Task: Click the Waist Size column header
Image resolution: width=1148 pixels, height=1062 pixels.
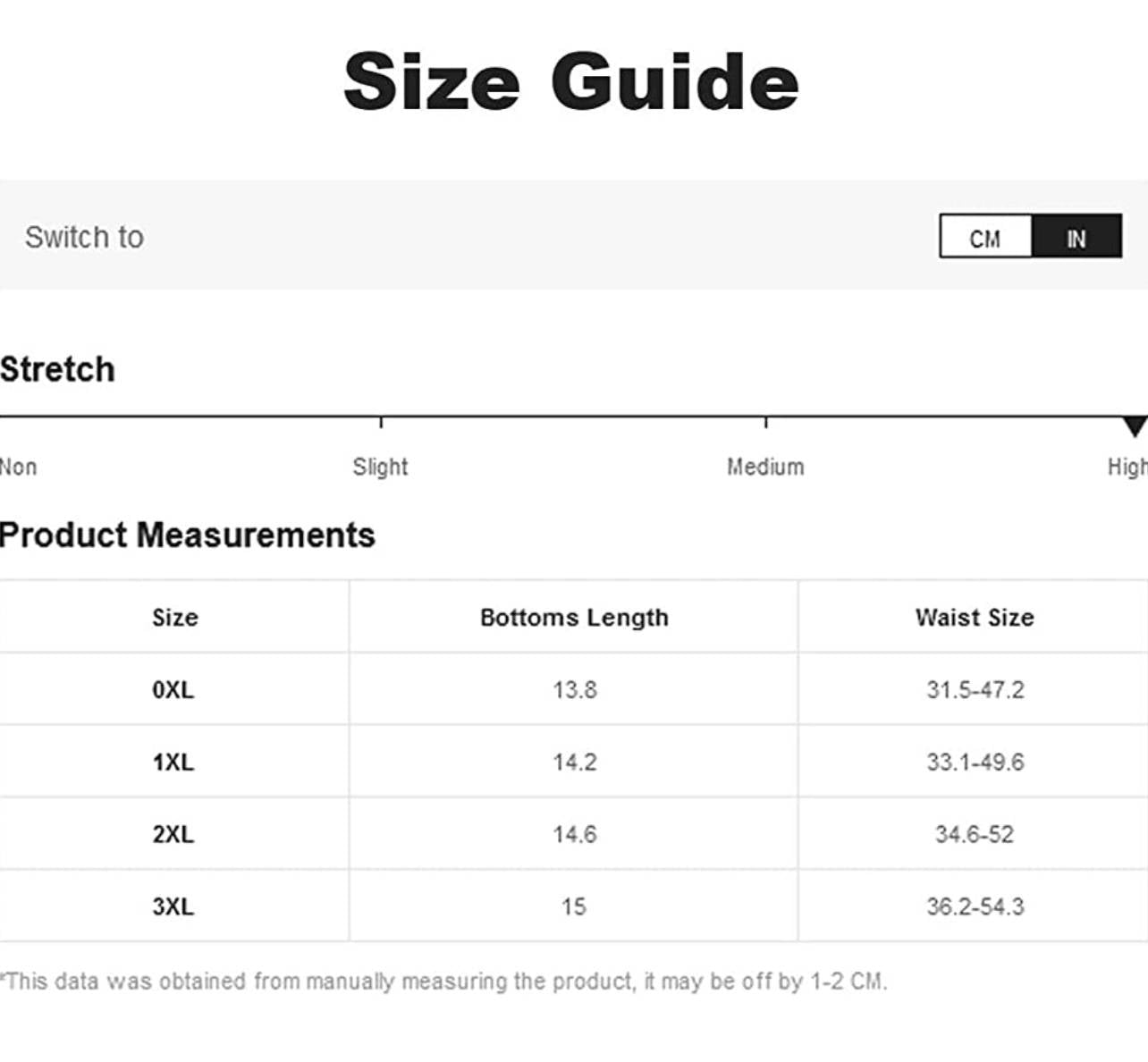Action: (x=975, y=618)
